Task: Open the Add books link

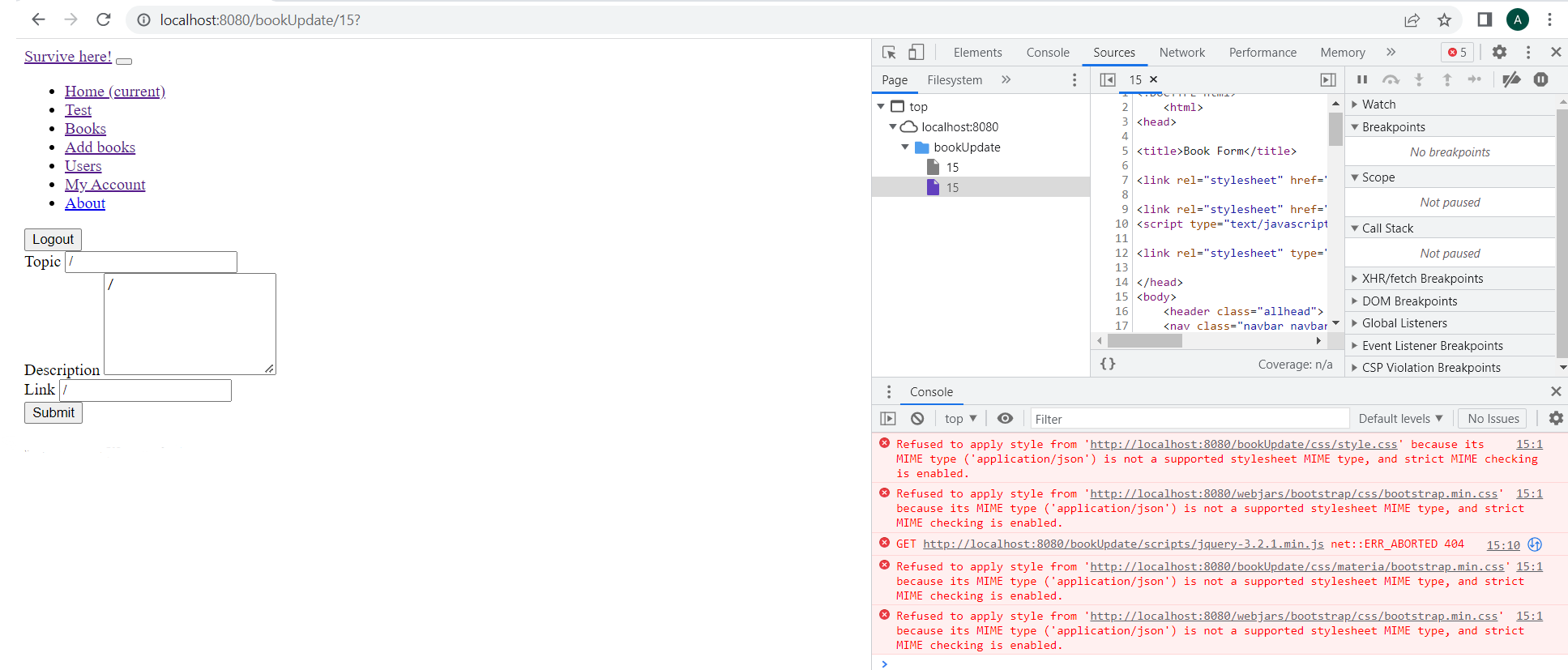Action: [x=100, y=147]
